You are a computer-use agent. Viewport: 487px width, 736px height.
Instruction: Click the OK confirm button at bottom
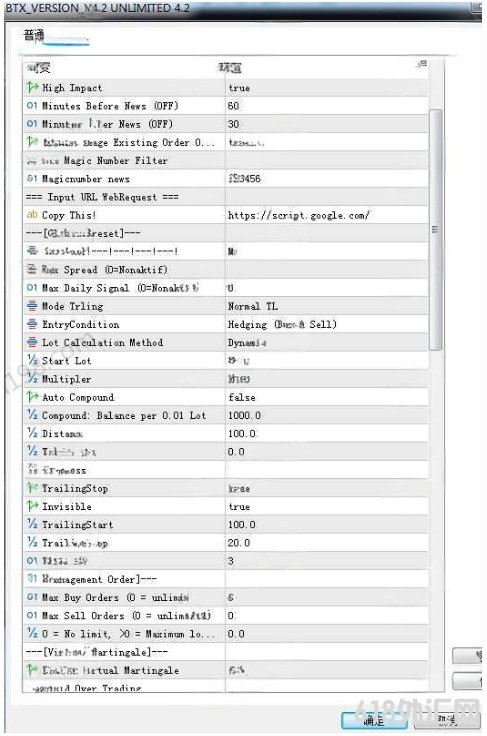tap(373, 721)
